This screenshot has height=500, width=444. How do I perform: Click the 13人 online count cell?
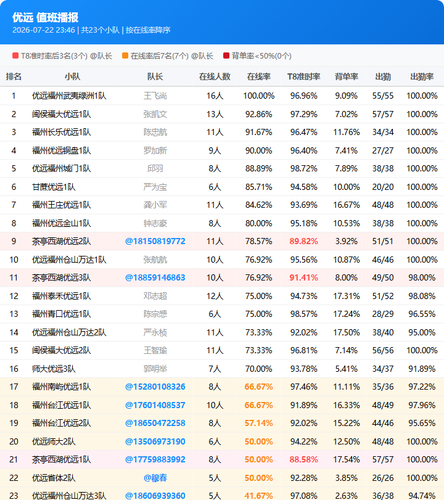point(215,114)
